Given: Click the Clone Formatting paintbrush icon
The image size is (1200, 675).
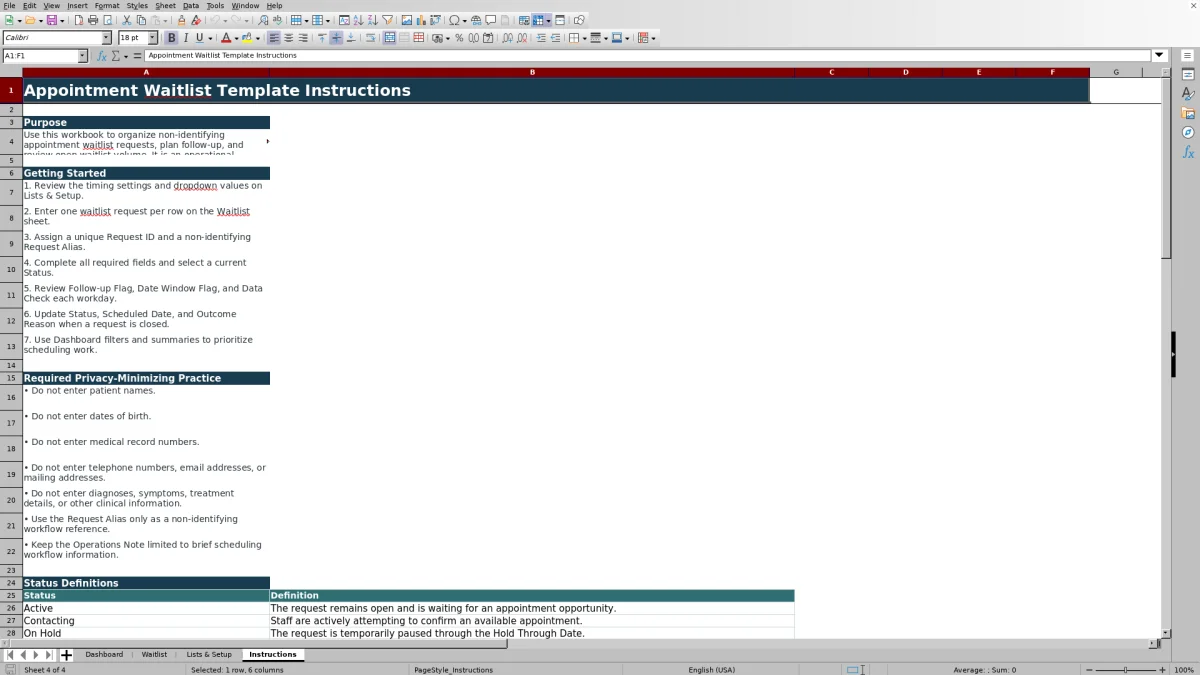Looking at the screenshot, I should (182, 20).
